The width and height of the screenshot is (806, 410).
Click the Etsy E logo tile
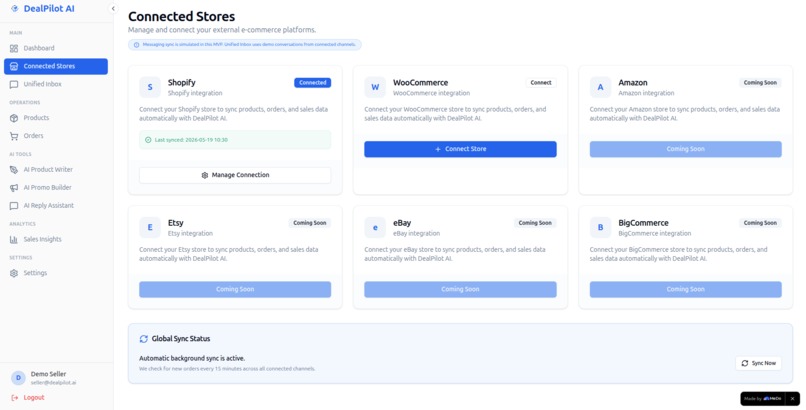coord(150,228)
